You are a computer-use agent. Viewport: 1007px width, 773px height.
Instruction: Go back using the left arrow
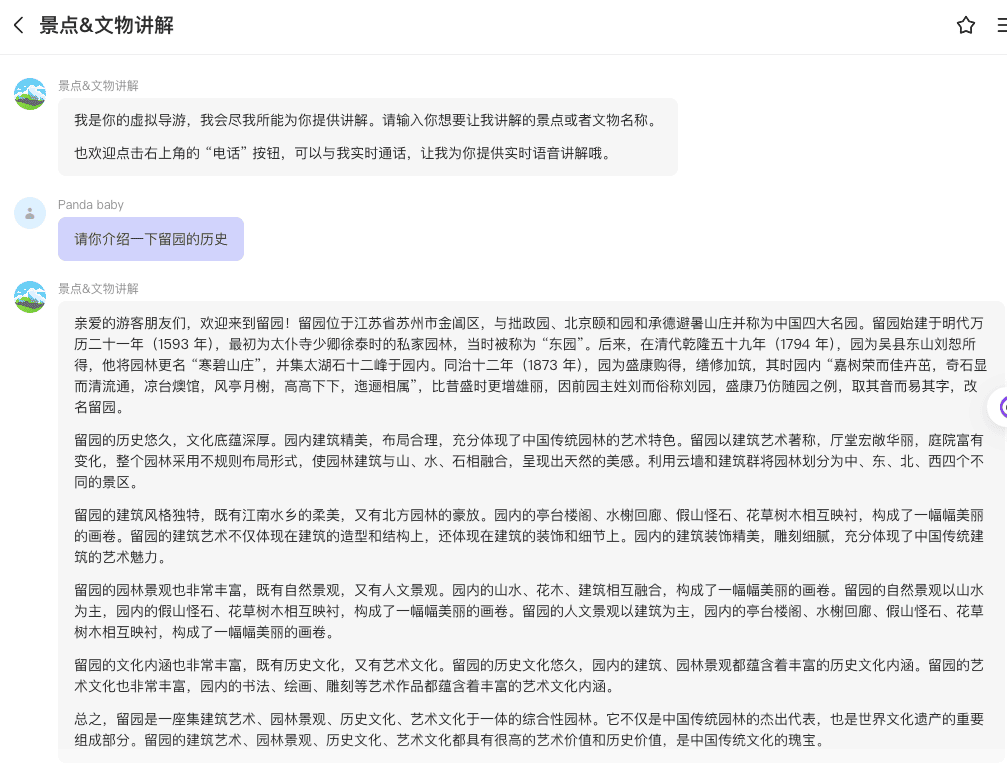tap(19, 26)
